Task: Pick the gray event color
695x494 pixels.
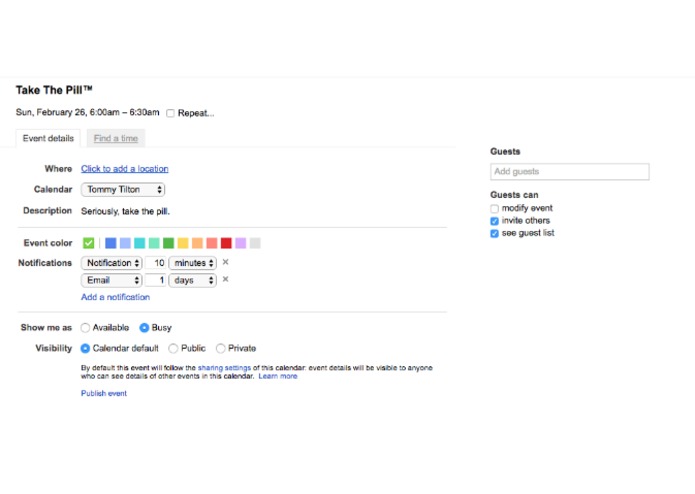Action: [255, 243]
